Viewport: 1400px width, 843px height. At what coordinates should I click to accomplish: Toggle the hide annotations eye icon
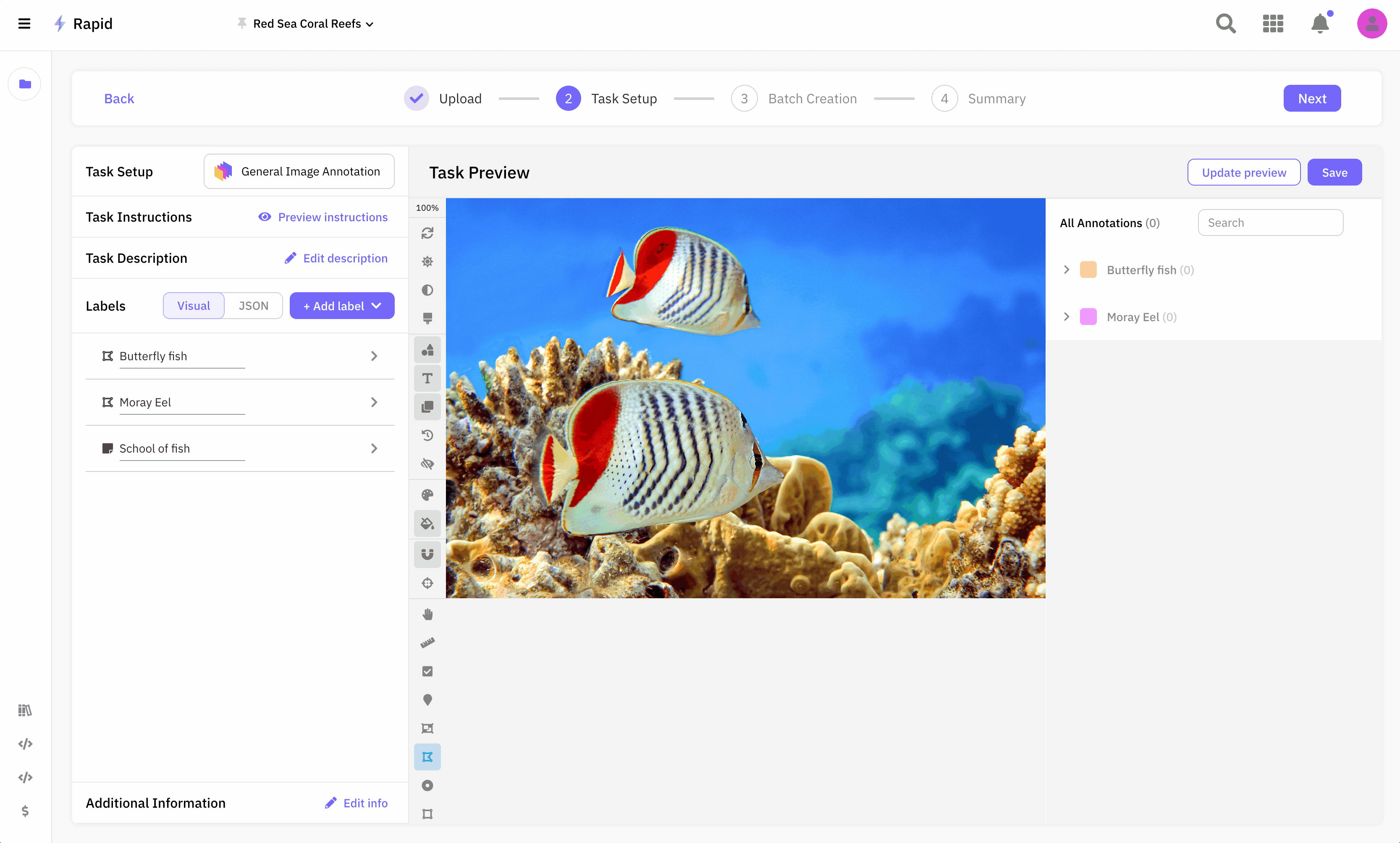[427, 464]
